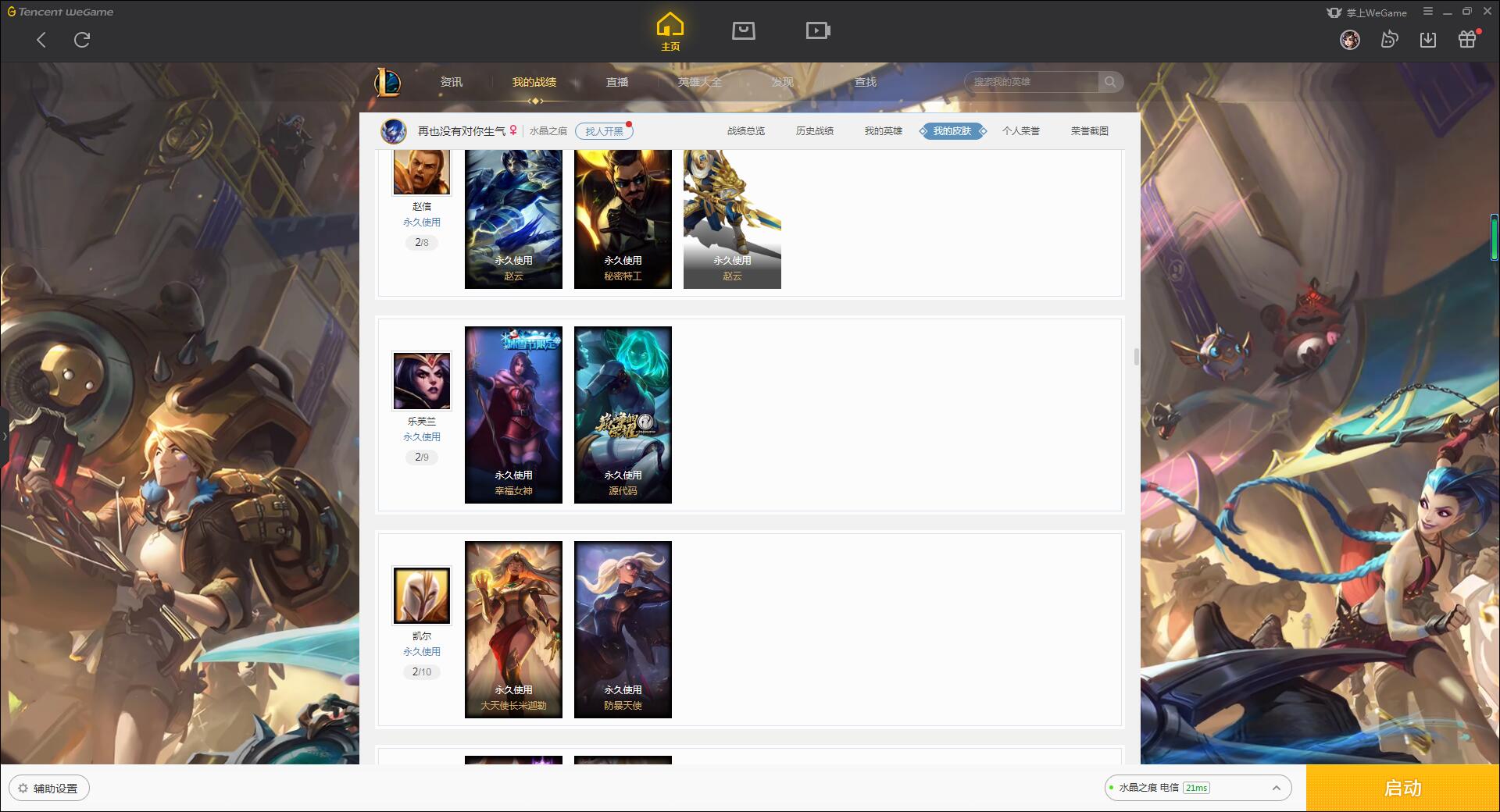The width and height of the screenshot is (1500, 812).
Task: Switch to the 发现 tab
Action: click(783, 82)
